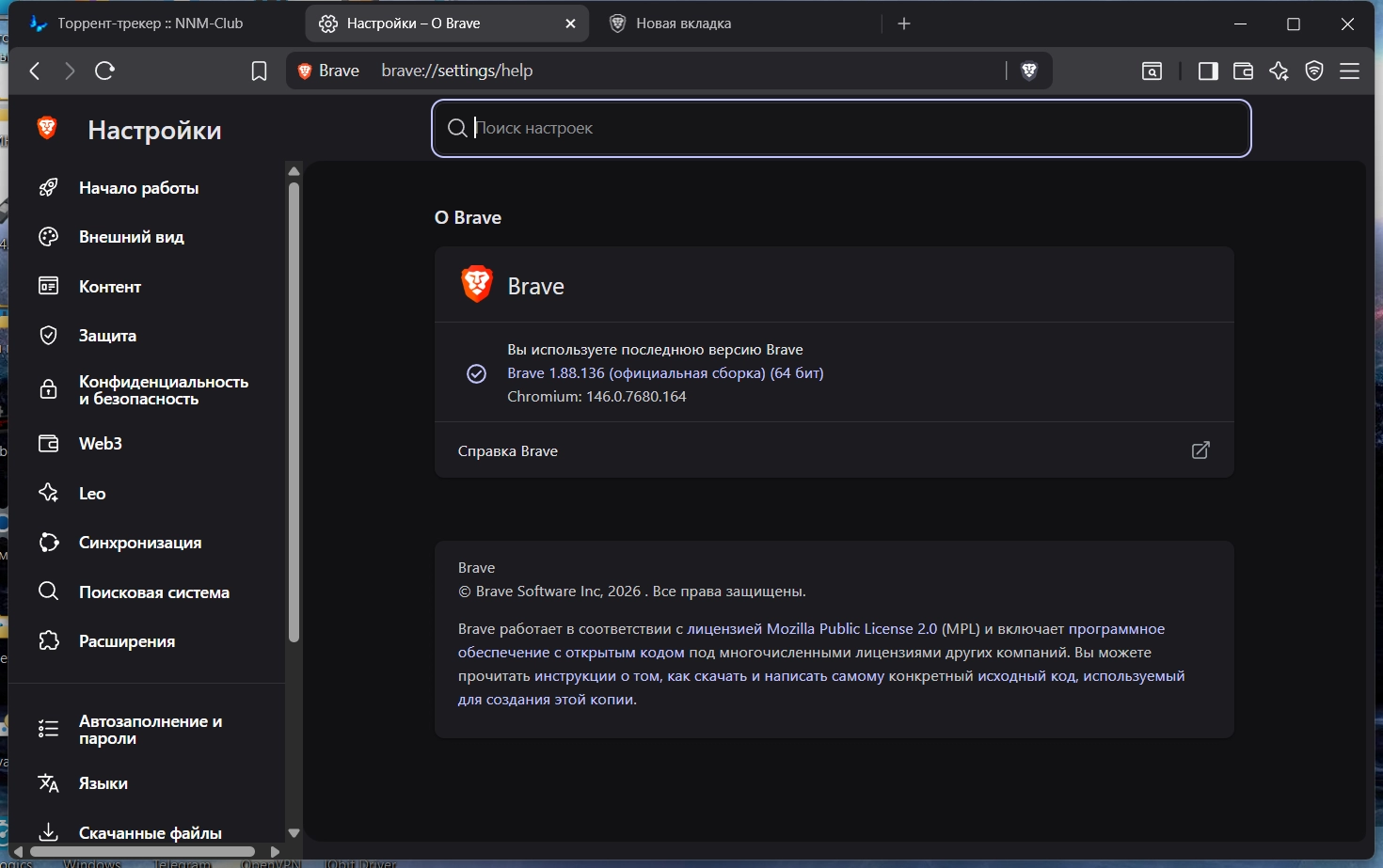Click the external link icon for Справка Brave

(x=1200, y=450)
